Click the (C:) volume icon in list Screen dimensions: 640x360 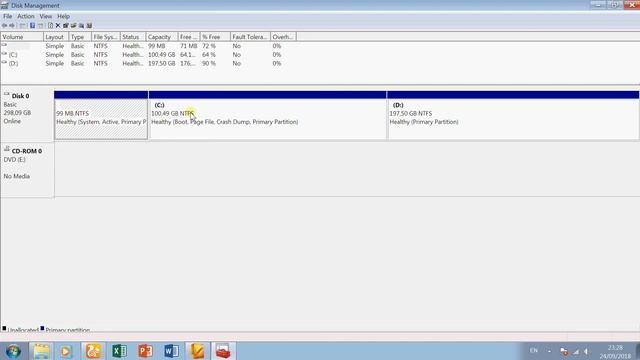click(x=4, y=54)
